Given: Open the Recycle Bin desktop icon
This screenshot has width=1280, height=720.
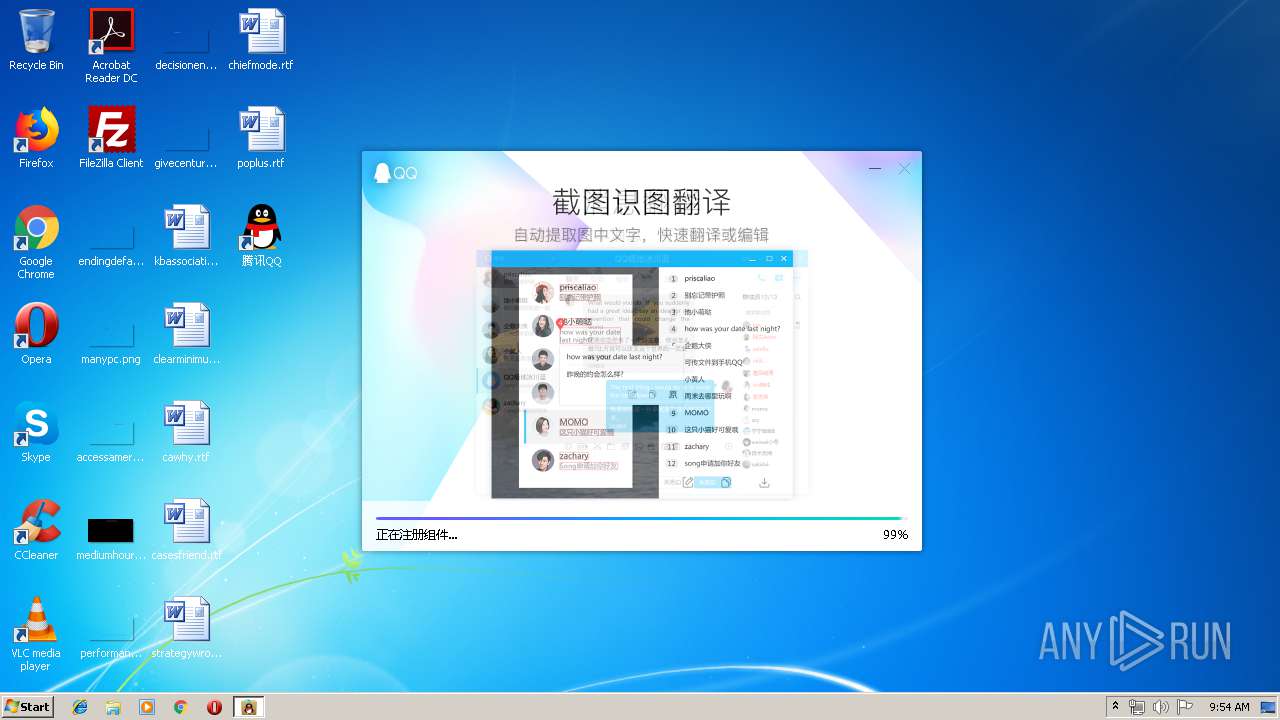Looking at the screenshot, I should pyautogui.click(x=36, y=40).
